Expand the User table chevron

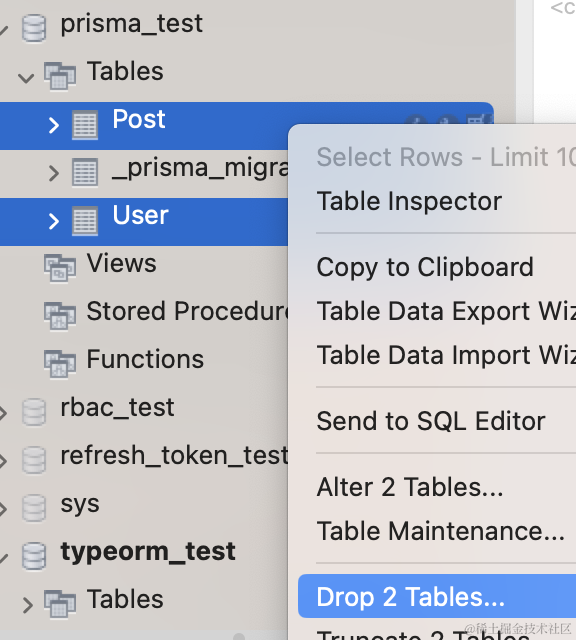pos(53,221)
